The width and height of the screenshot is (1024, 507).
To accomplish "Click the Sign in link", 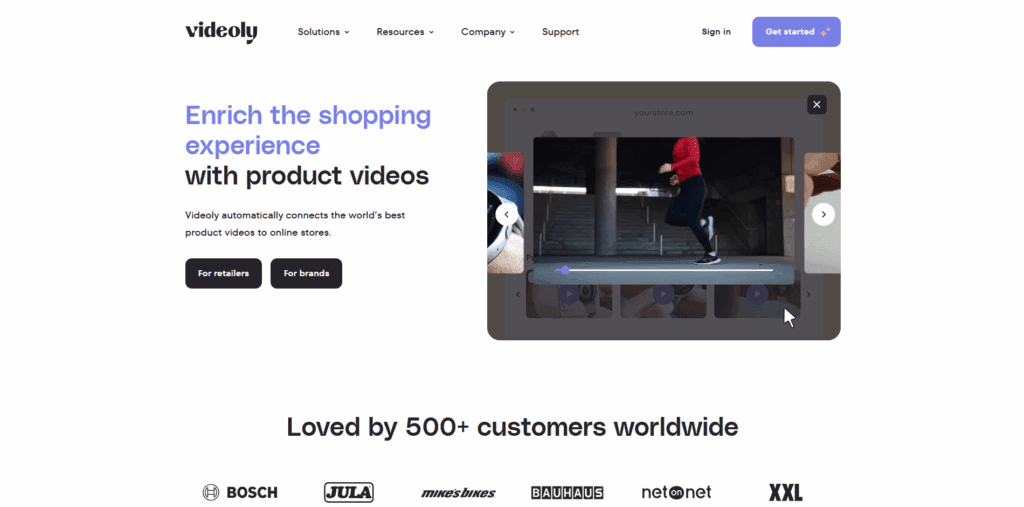I will 716,31.
